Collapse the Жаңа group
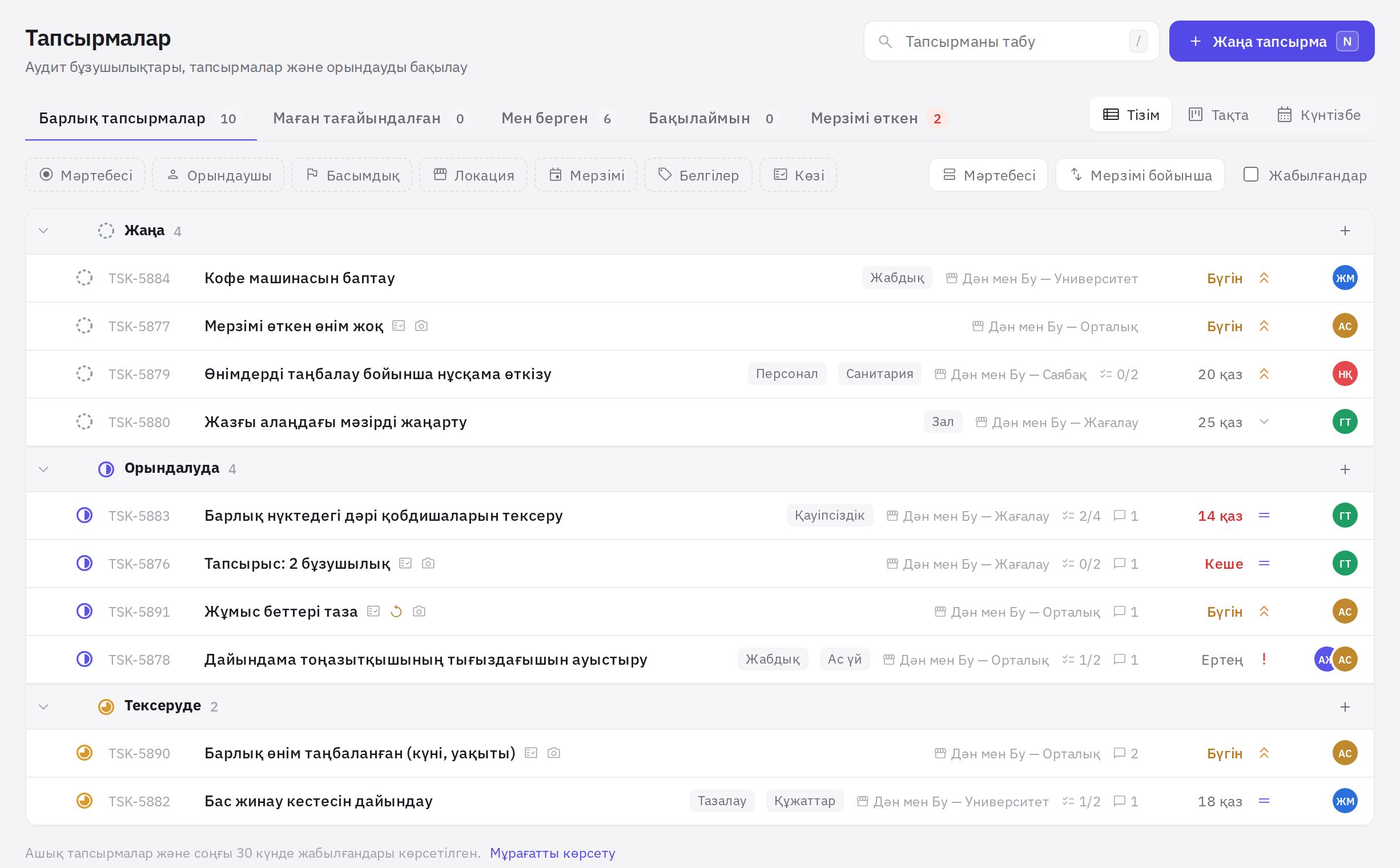This screenshot has height=868, width=1400. (43, 231)
